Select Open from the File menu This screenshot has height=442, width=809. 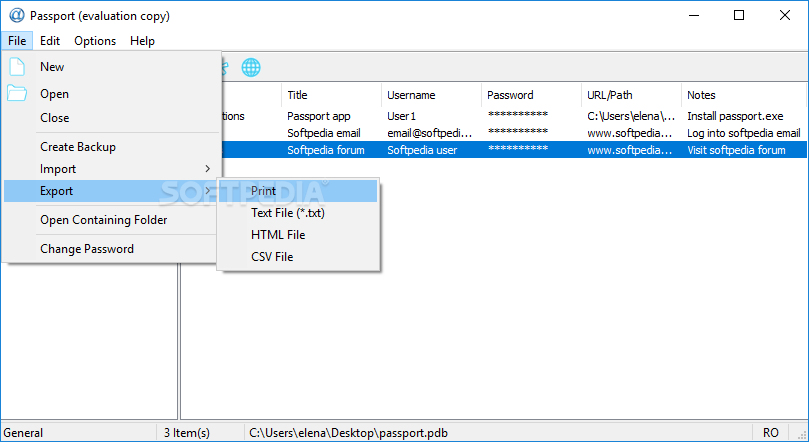(x=54, y=94)
